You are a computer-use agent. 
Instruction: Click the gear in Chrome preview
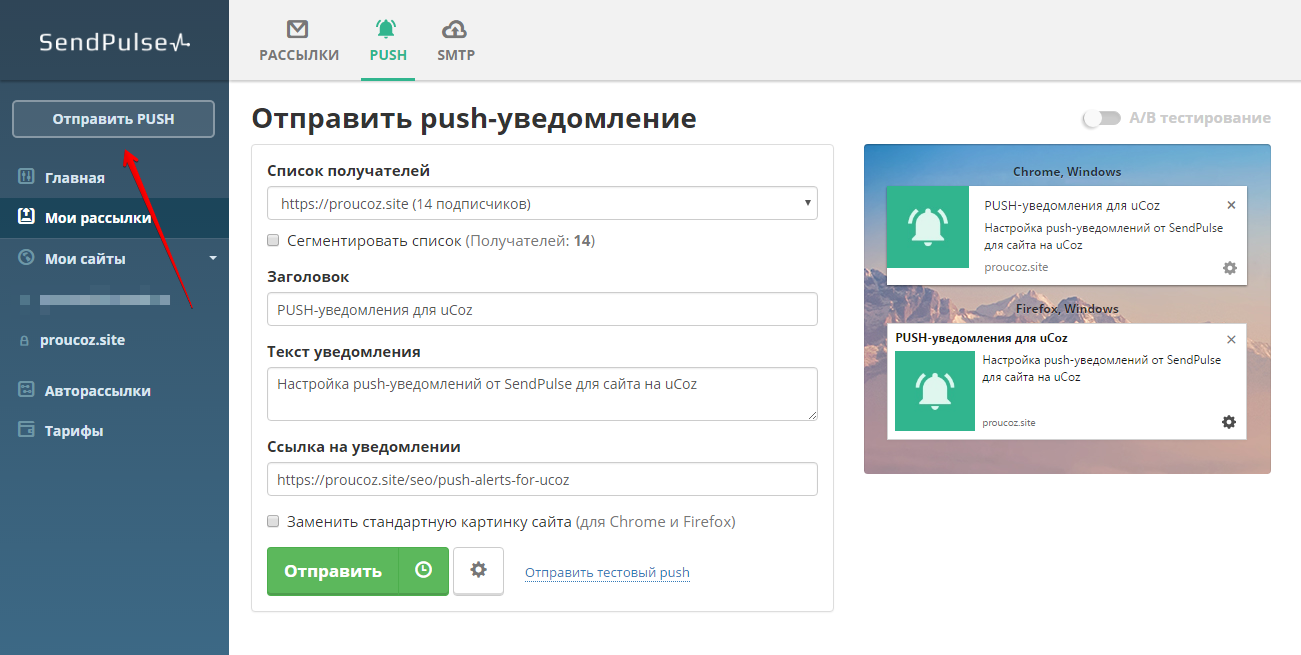[x=1230, y=268]
